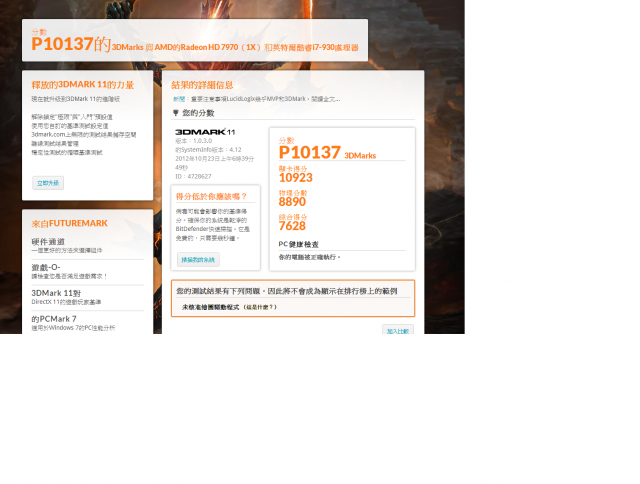This screenshot has width=640, height=484.
Task: Click the P10137 score in the results box
Action: (309, 152)
